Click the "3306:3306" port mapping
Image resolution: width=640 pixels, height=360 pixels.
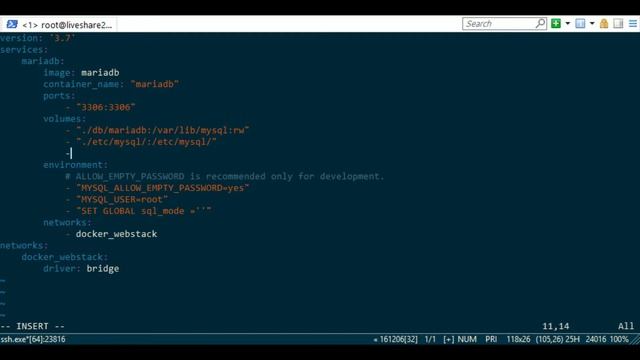tap(105, 107)
